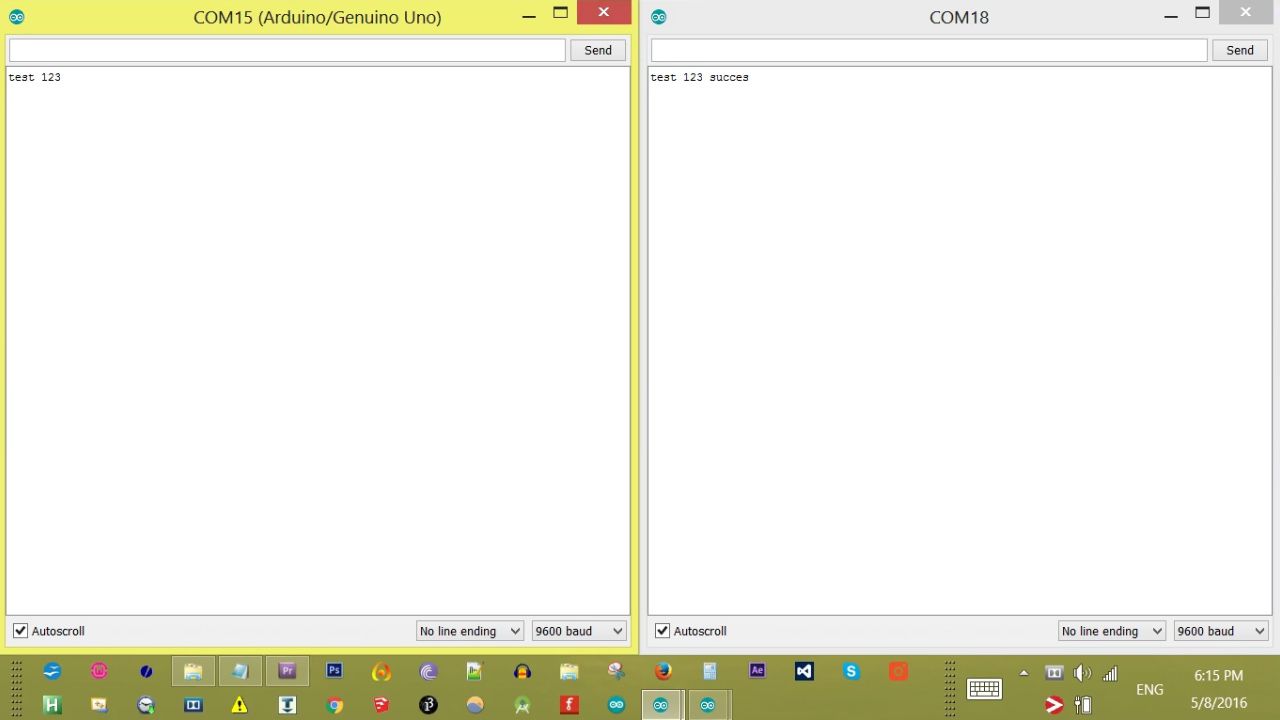This screenshot has height=720, width=1280.
Task: Click Send button in COM18 window
Action: (x=1240, y=50)
